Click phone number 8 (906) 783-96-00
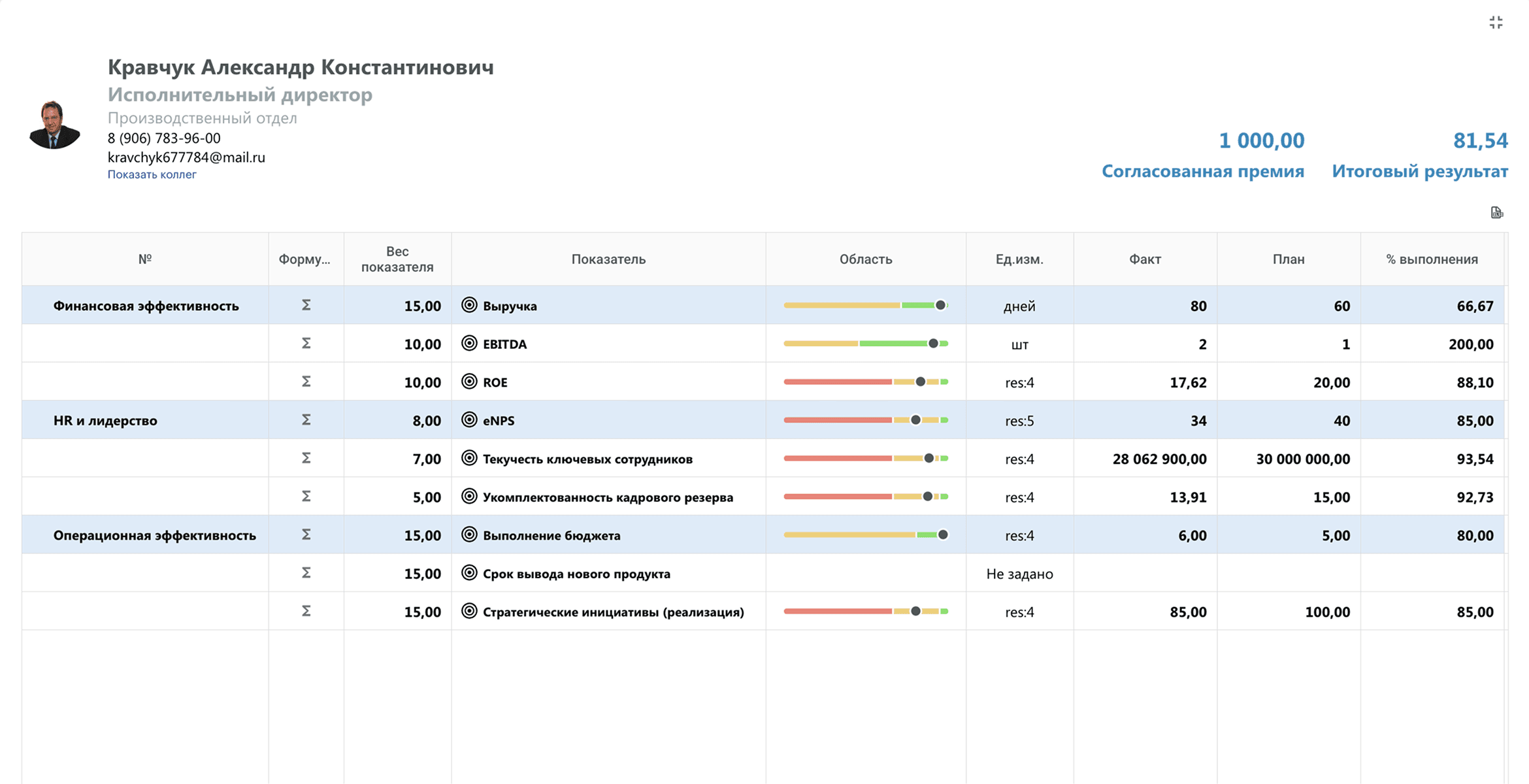Image resolution: width=1529 pixels, height=784 pixels. 164,138
